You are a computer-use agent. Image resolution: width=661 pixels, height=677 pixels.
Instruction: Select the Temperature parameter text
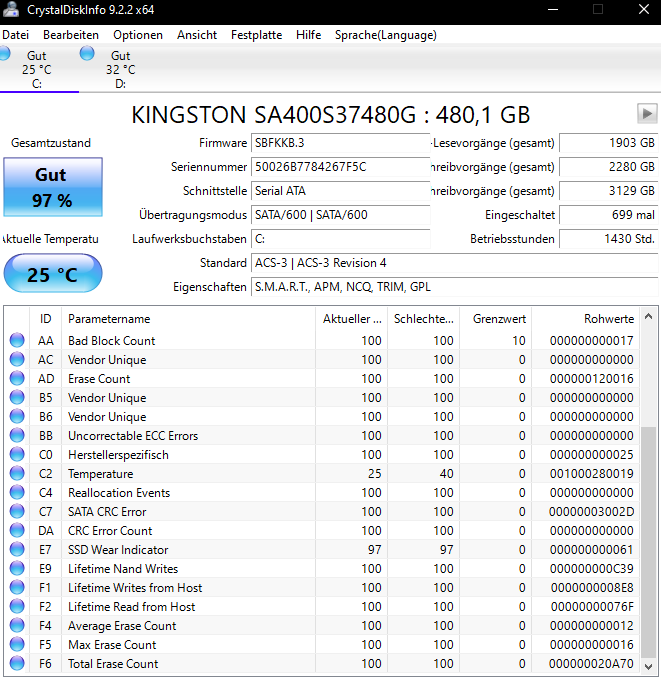pos(101,474)
